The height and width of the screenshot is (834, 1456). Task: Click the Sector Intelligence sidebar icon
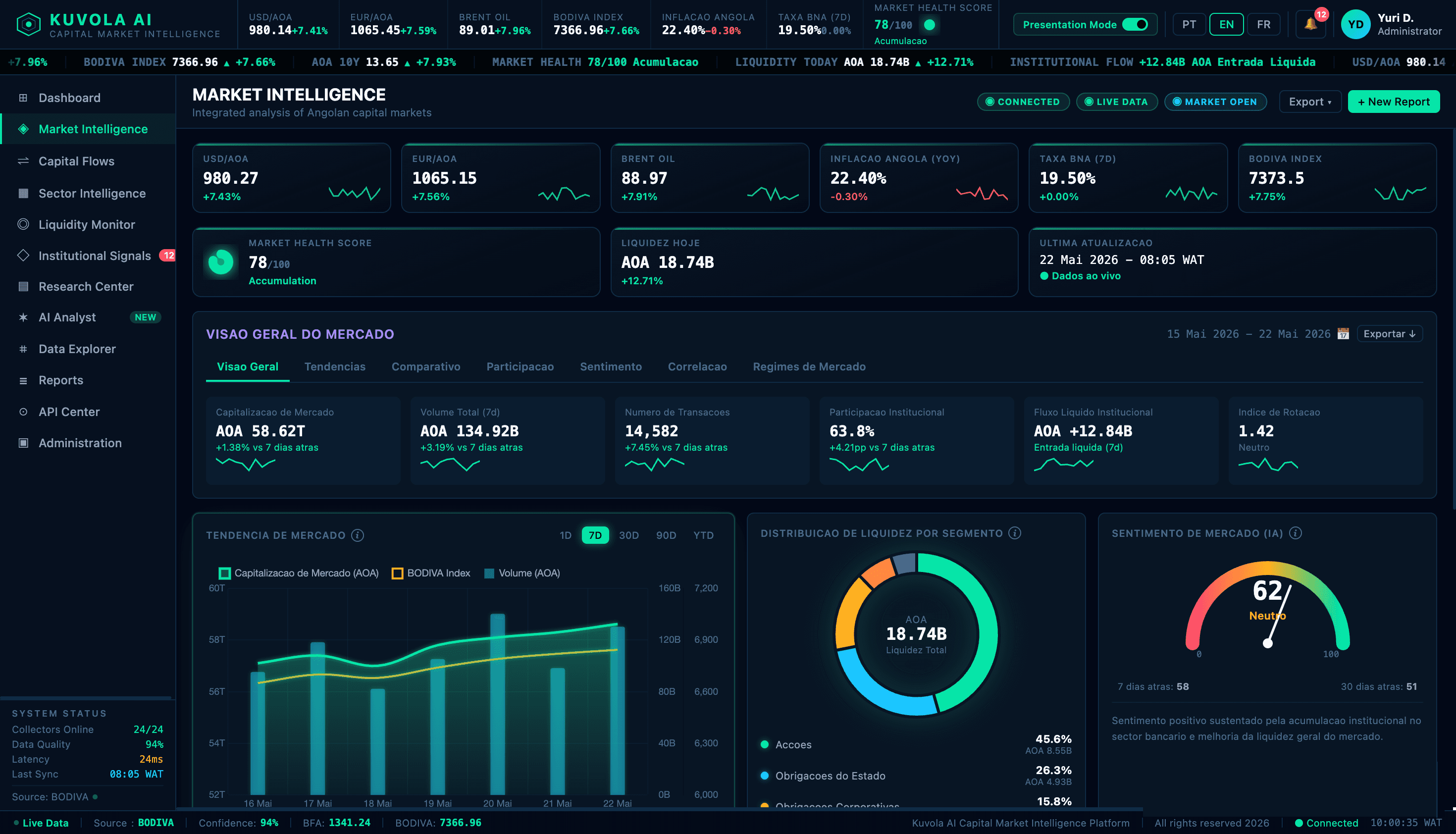pos(23,193)
